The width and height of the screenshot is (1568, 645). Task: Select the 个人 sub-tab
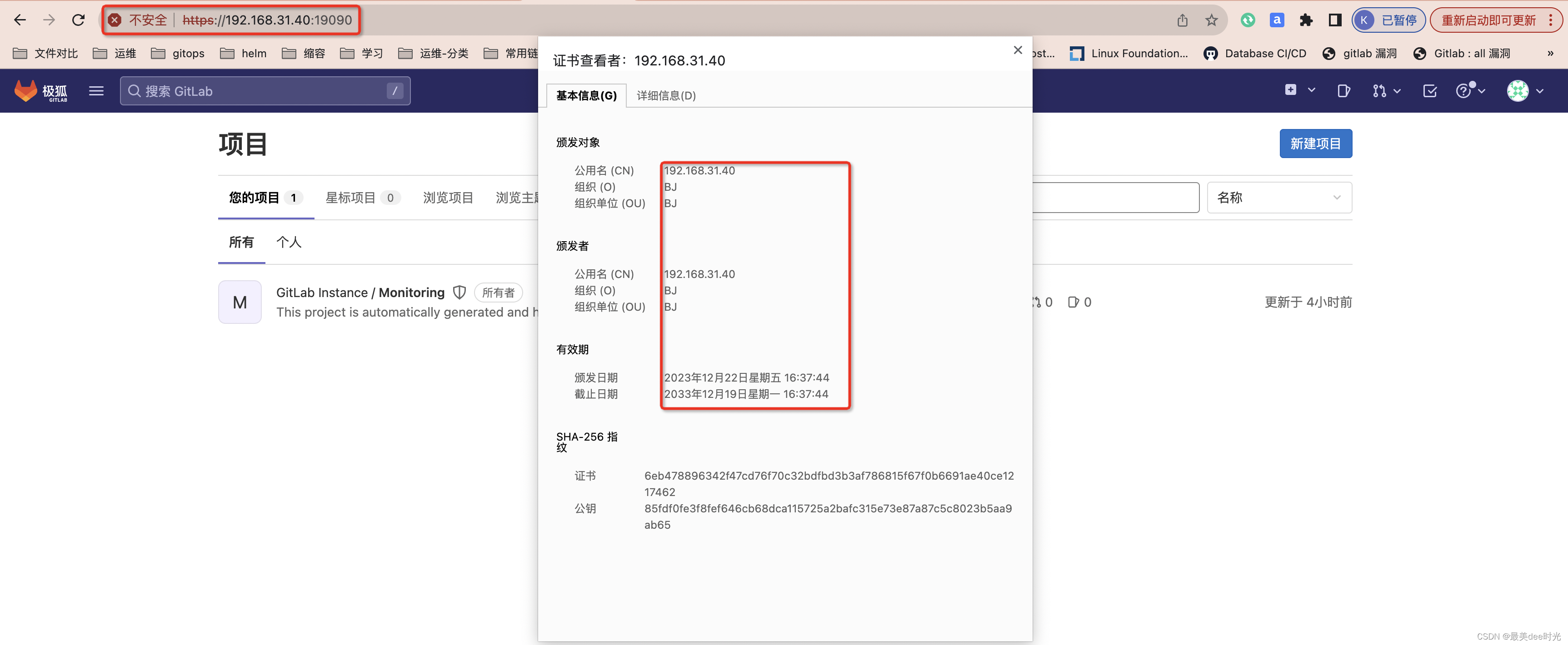(x=289, y=242)
